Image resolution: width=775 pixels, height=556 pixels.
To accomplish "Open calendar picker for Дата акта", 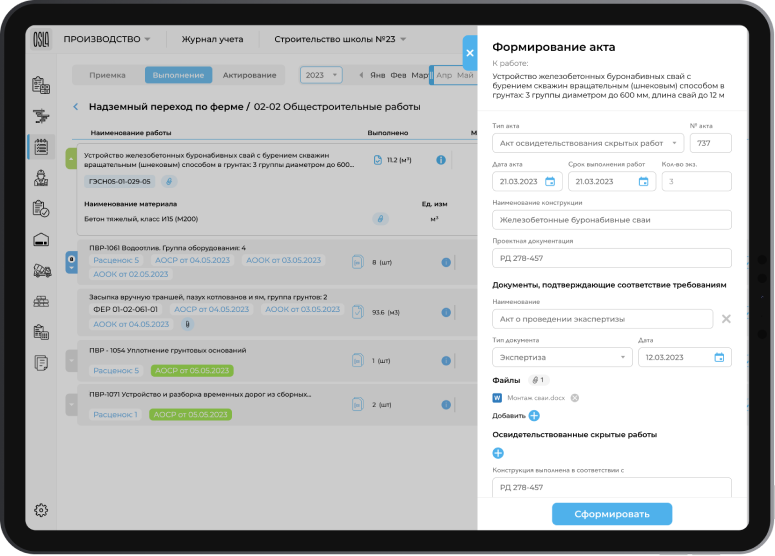I will pyautogui.click(x=550, y=181).
